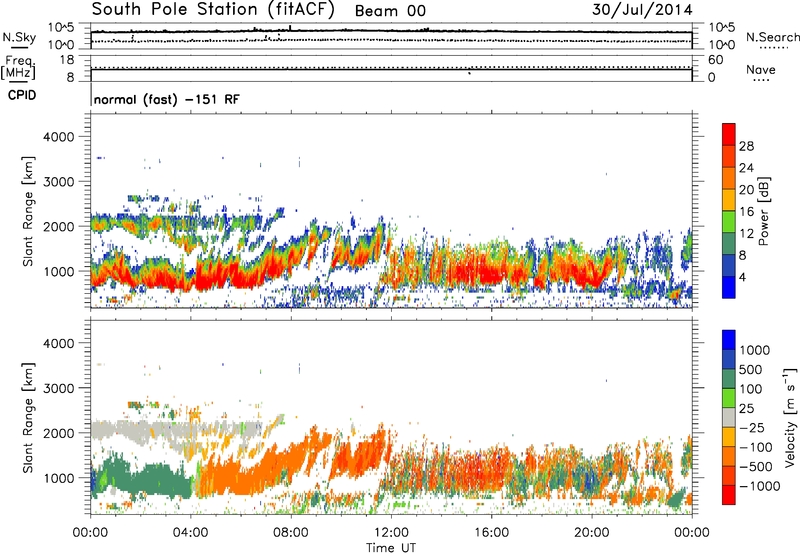The height and width of the screenshot is (554, 800).
Task: Click the '18' frequency axis value
Action: tap(67, 60)
